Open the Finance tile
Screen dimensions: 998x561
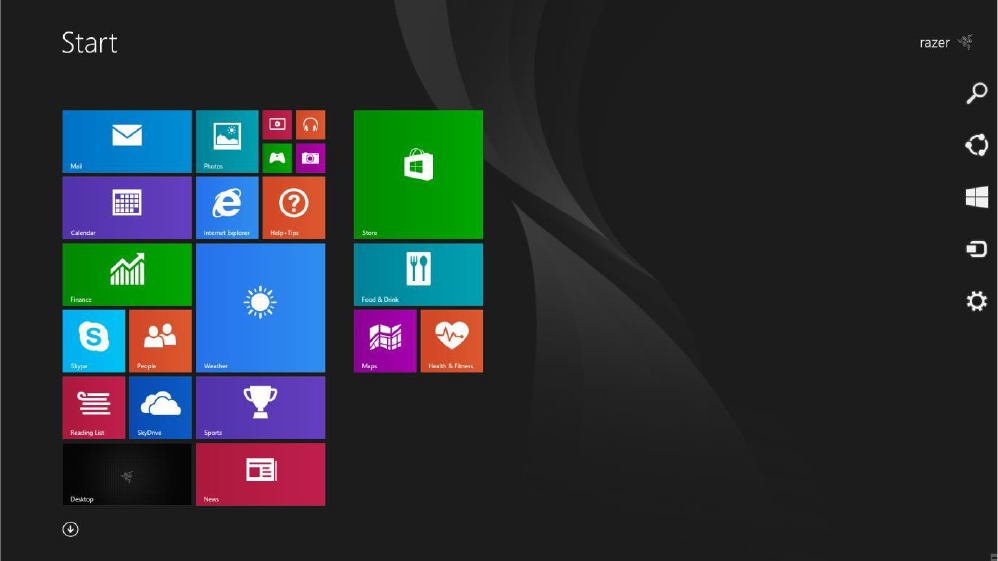[x=127, y=274]
